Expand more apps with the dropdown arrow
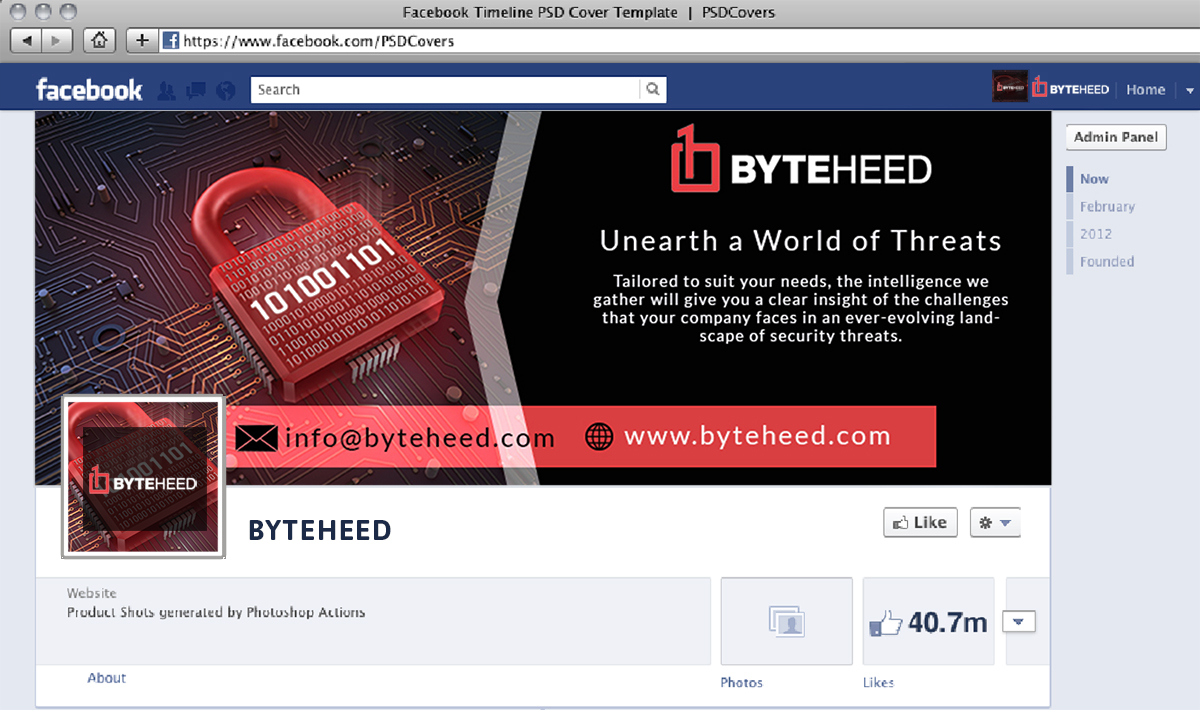Viewport: 1200px width, 710px height. 1019,622
